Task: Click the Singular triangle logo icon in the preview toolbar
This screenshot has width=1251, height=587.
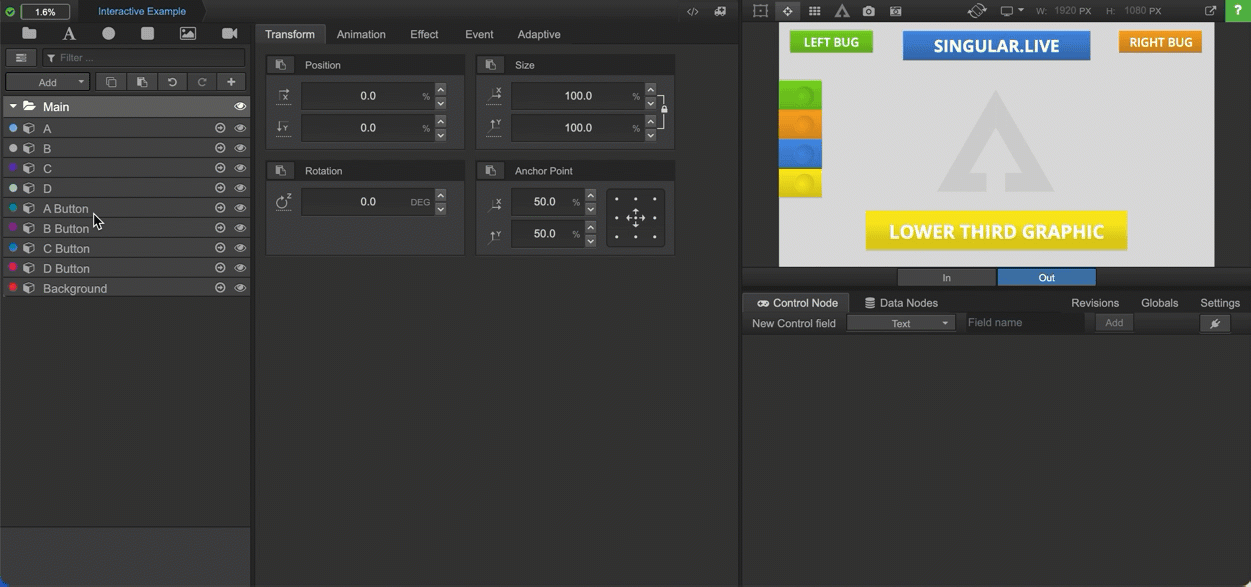Action: tap(842, 11)
